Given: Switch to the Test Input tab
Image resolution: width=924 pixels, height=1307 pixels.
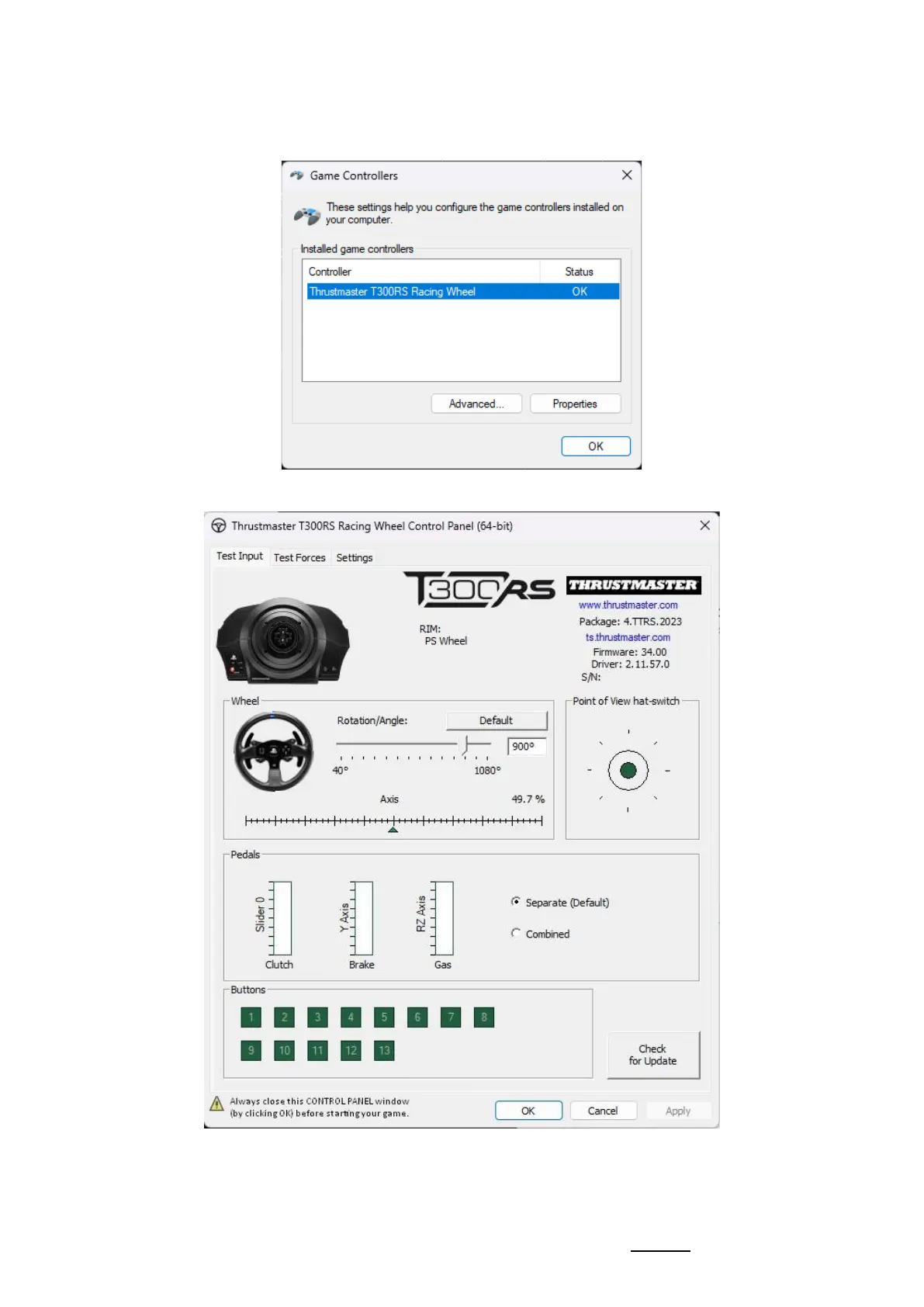Looking at the screenshot, I should 240,556.
